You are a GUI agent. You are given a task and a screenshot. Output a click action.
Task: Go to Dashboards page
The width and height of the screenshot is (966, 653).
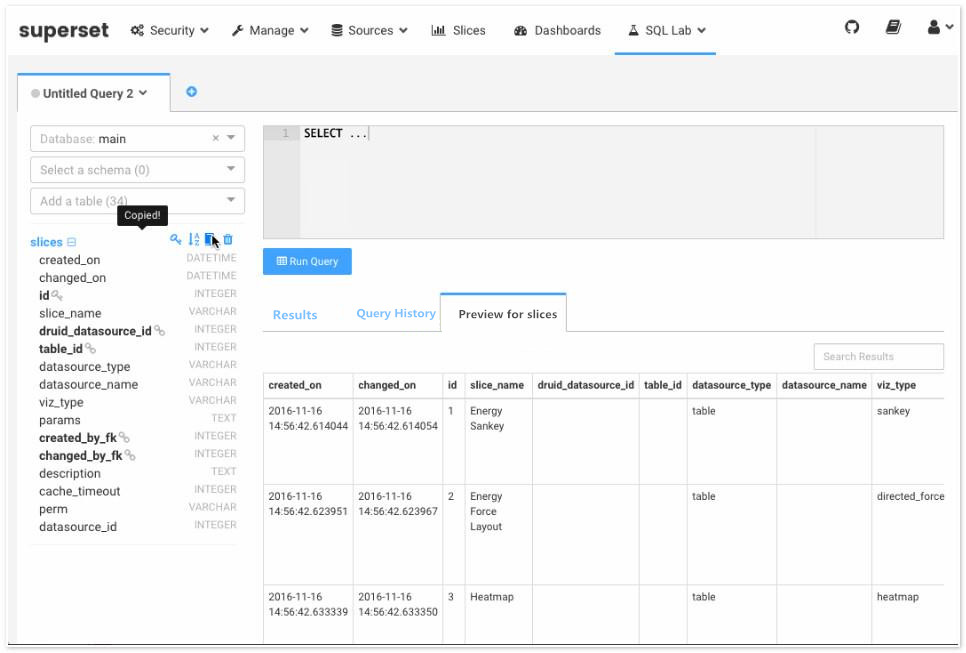[557, 30]
